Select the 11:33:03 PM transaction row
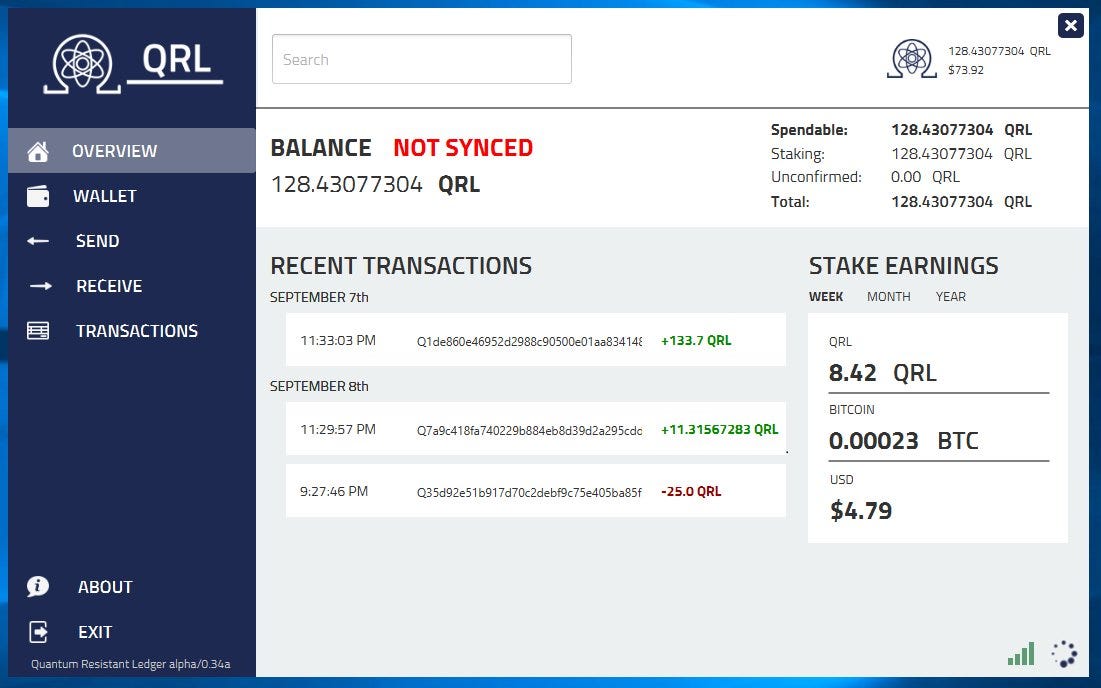The width and height of the screenshot is (1101, 688). tap(536, 340)
